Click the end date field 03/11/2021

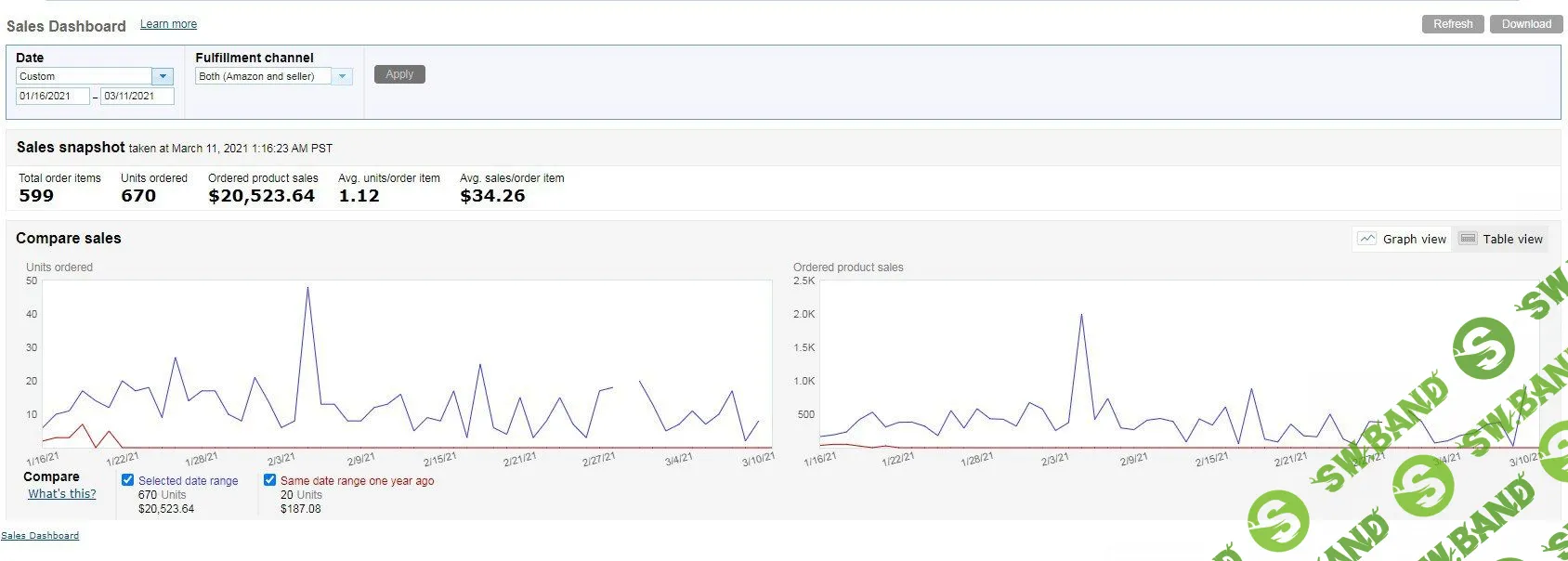pyautogui.click(x=137, y=96)
